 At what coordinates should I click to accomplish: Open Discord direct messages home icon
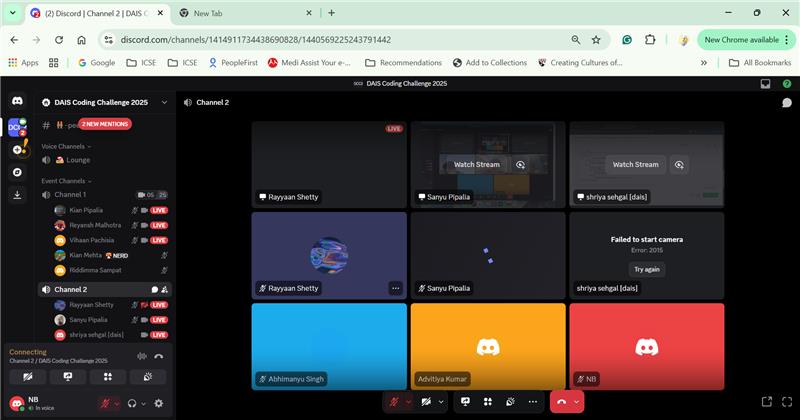(17, 101)
